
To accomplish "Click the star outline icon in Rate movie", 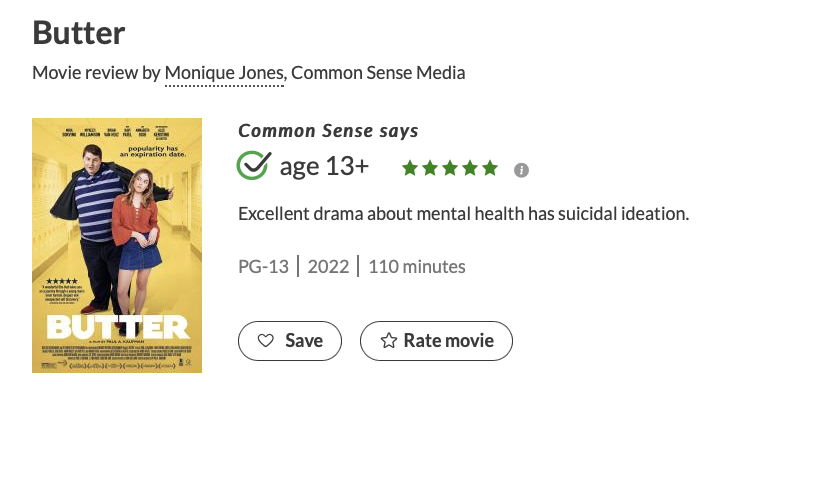I will click(389, 341).
